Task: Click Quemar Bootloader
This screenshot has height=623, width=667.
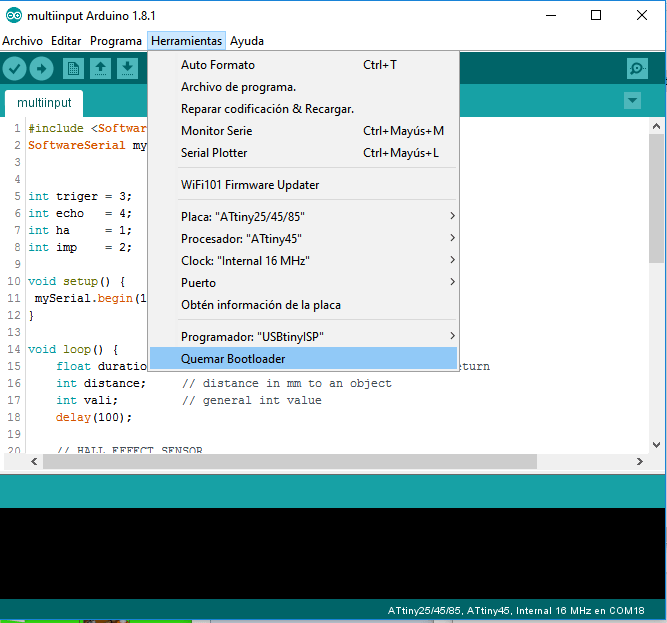Action: coord(303,358)
